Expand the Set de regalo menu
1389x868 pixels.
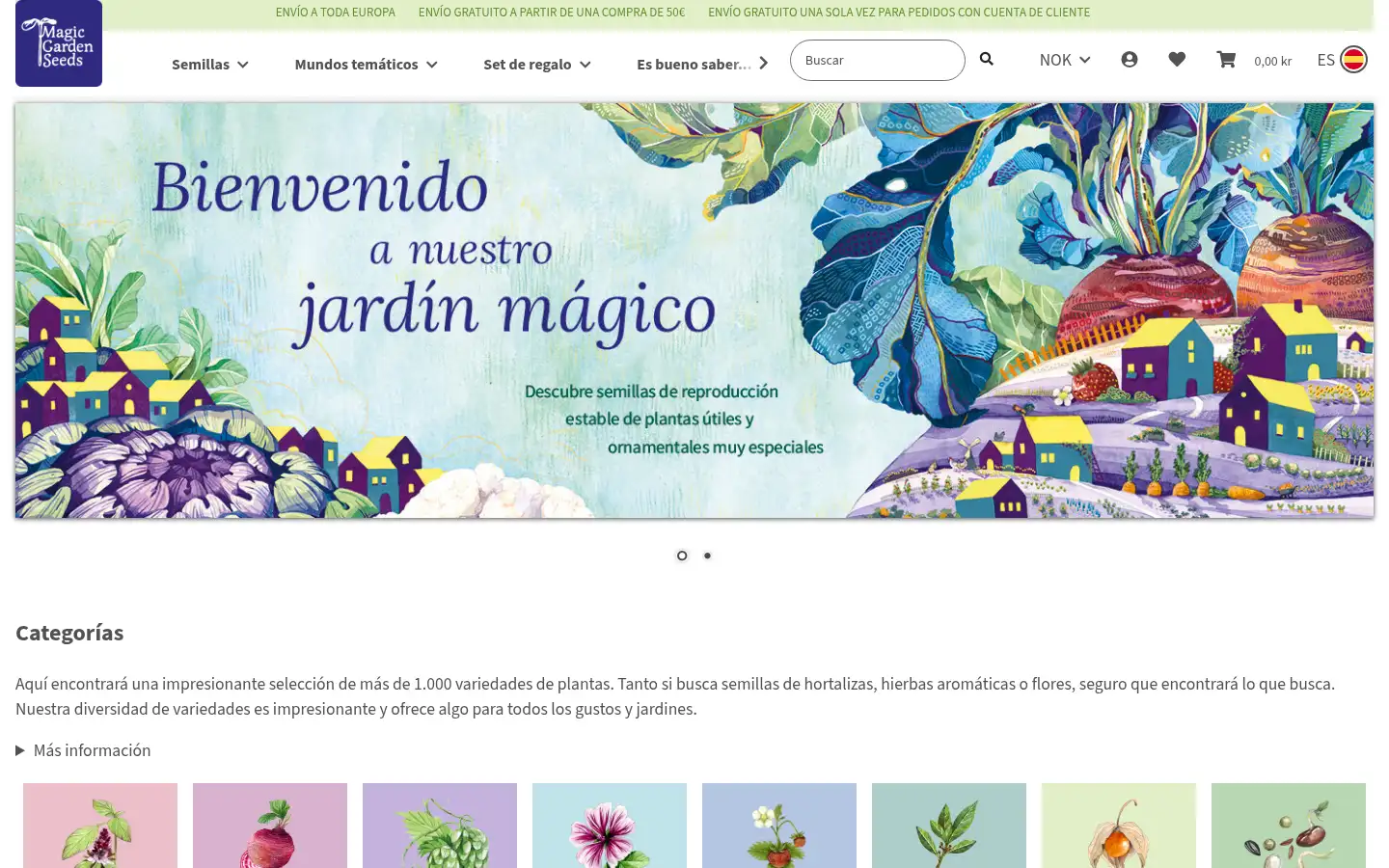536,65
